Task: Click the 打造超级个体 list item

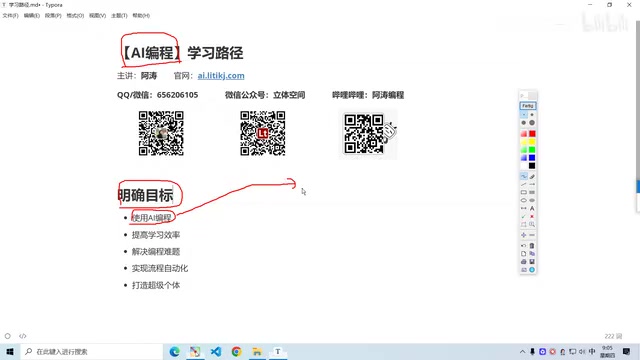Action: [x=156, y=285]
